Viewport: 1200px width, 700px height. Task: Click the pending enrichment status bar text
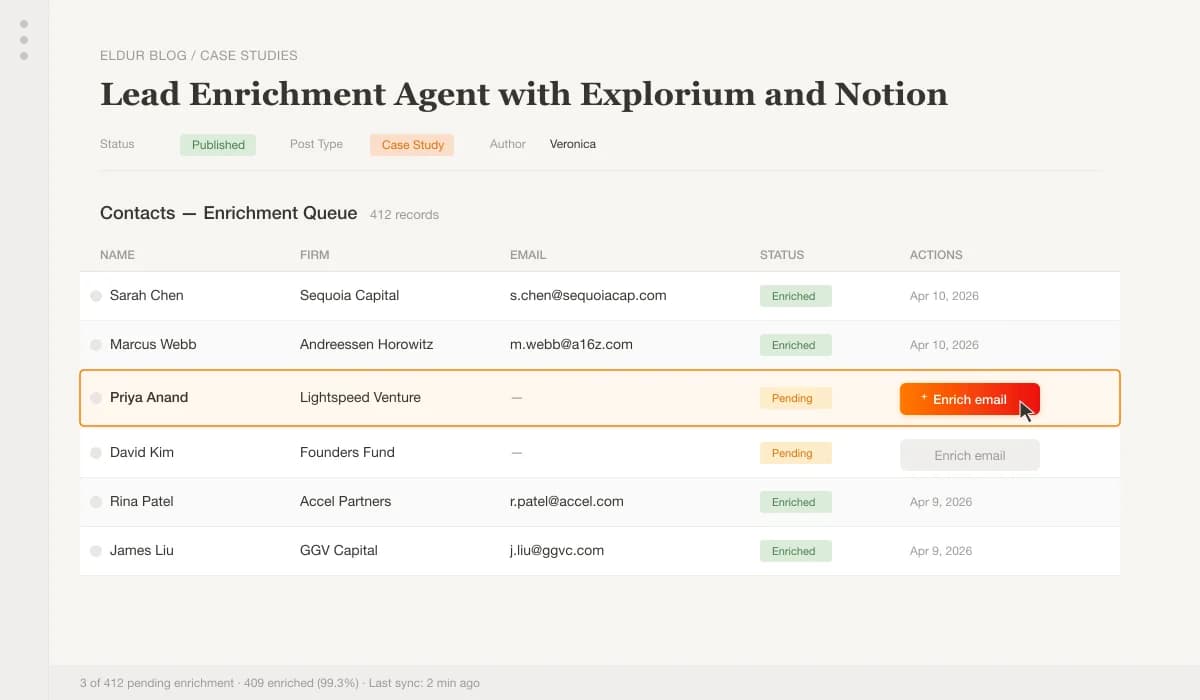pos(280,683)
